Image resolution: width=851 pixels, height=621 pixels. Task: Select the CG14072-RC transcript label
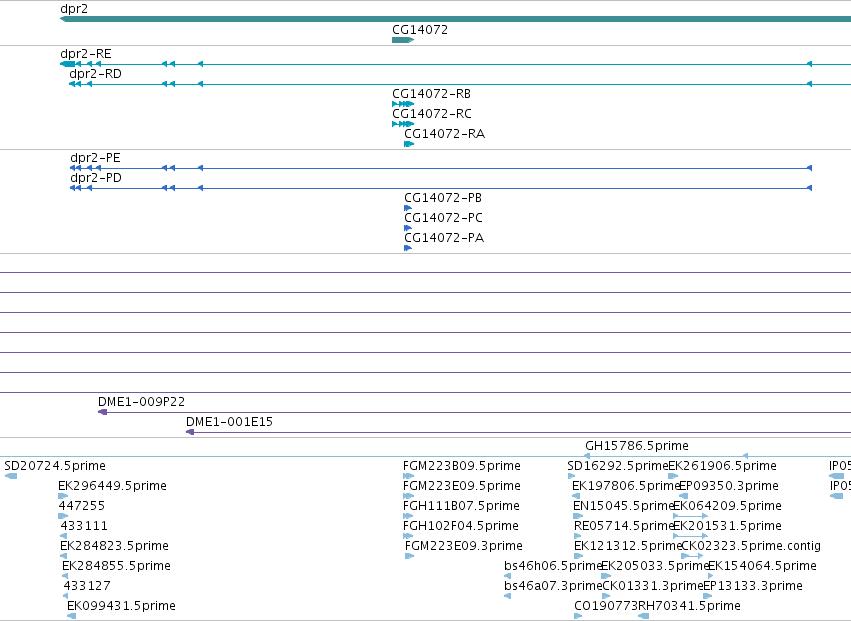pos(432,114)
